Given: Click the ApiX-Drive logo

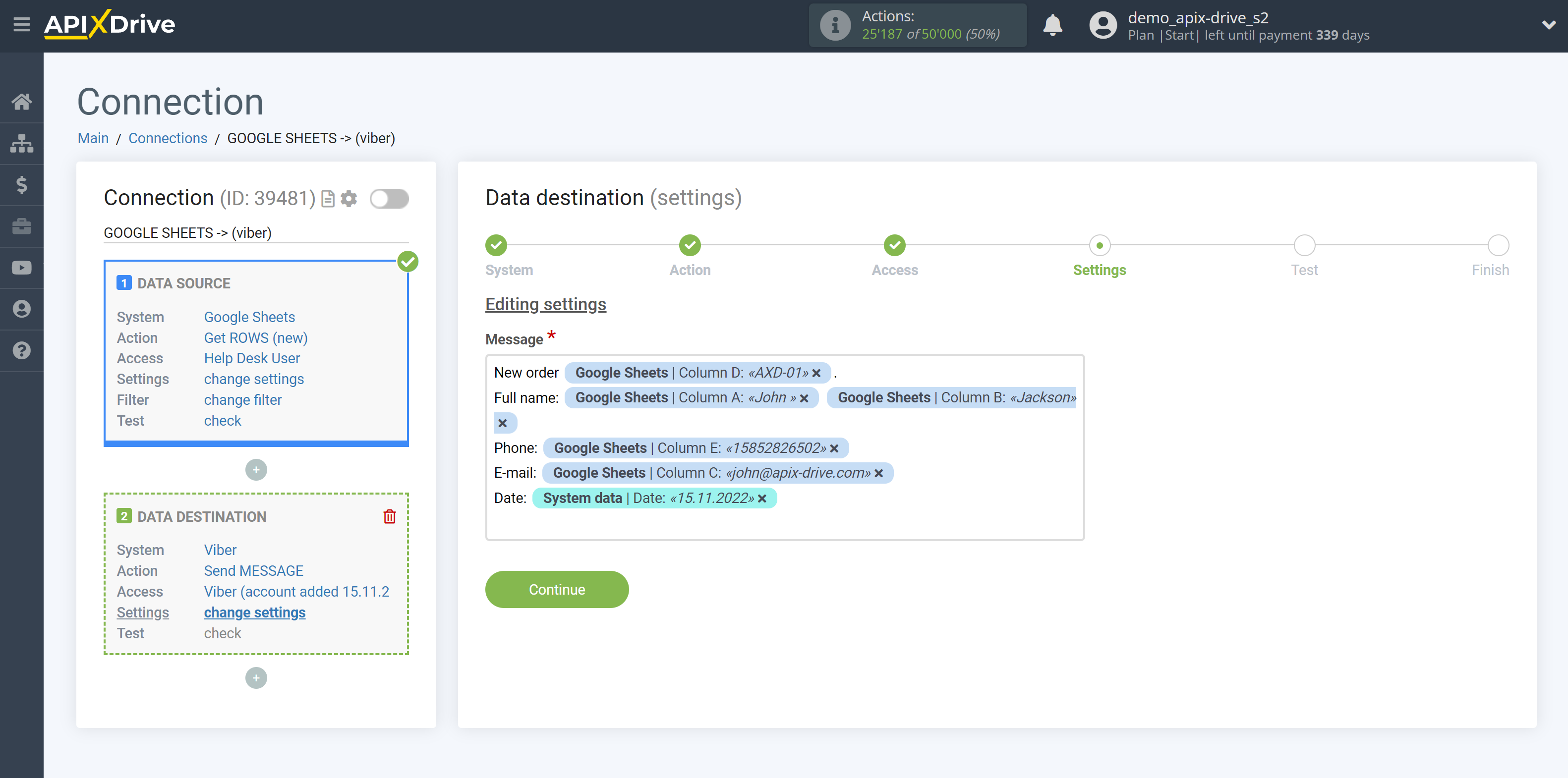Looking at the screenshot, I should click(110, 24).
